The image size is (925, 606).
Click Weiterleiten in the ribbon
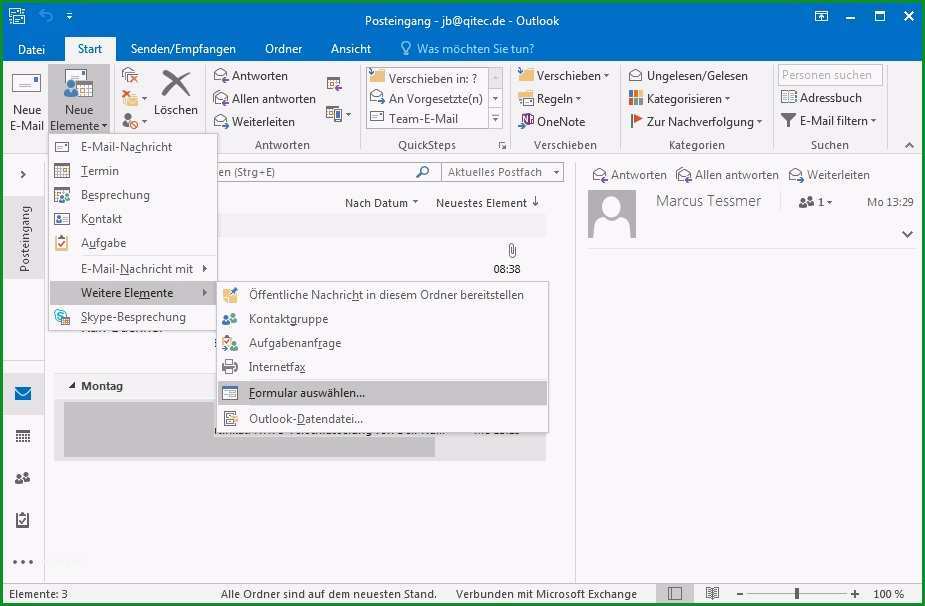point(254,122)
